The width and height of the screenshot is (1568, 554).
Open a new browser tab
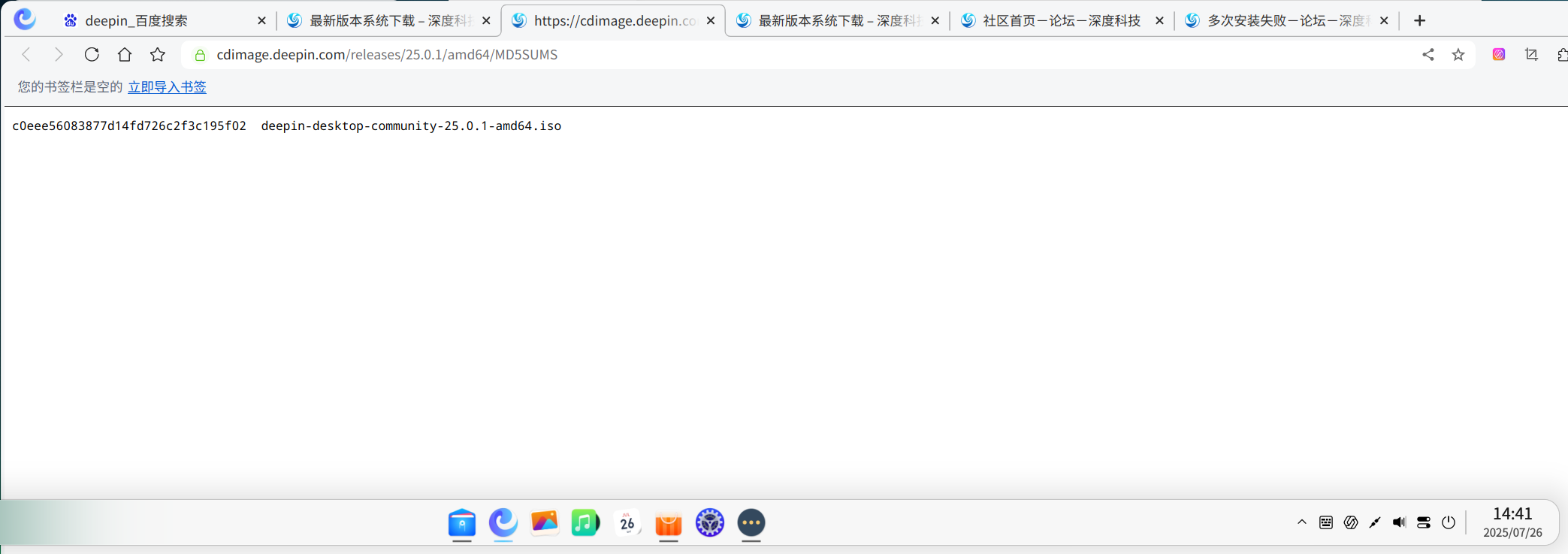(1419, 20)
